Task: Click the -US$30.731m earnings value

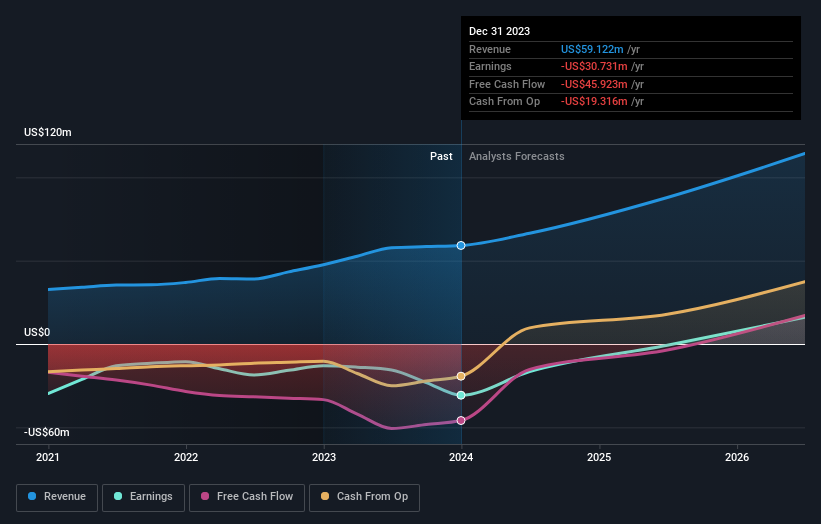Action: (594, 66)
